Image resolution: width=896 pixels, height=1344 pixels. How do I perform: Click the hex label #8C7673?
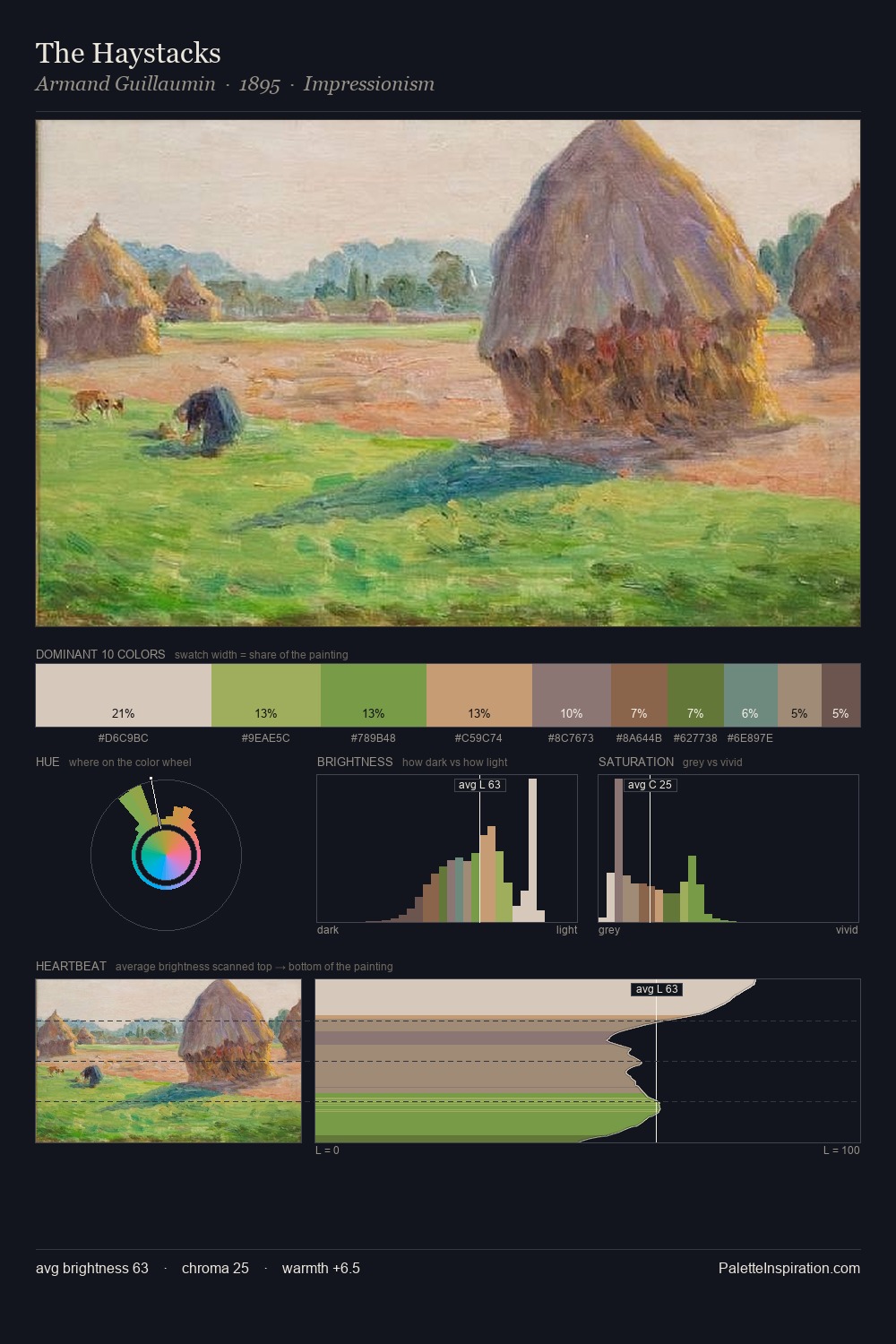click(571, 738)
